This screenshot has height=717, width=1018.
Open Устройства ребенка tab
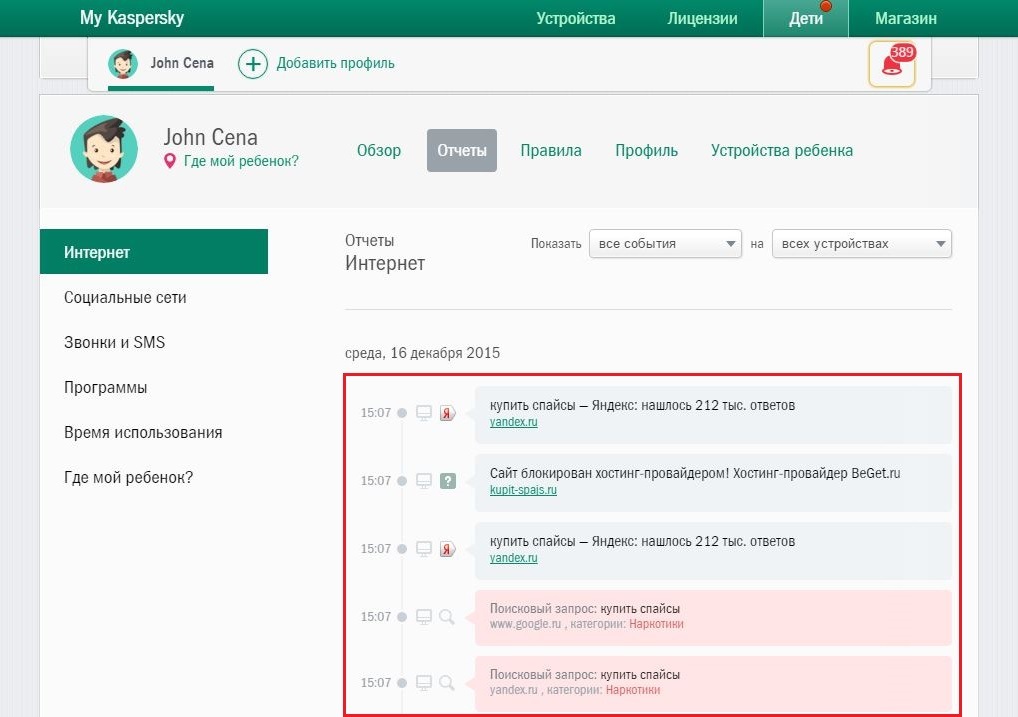pos(782,151)
